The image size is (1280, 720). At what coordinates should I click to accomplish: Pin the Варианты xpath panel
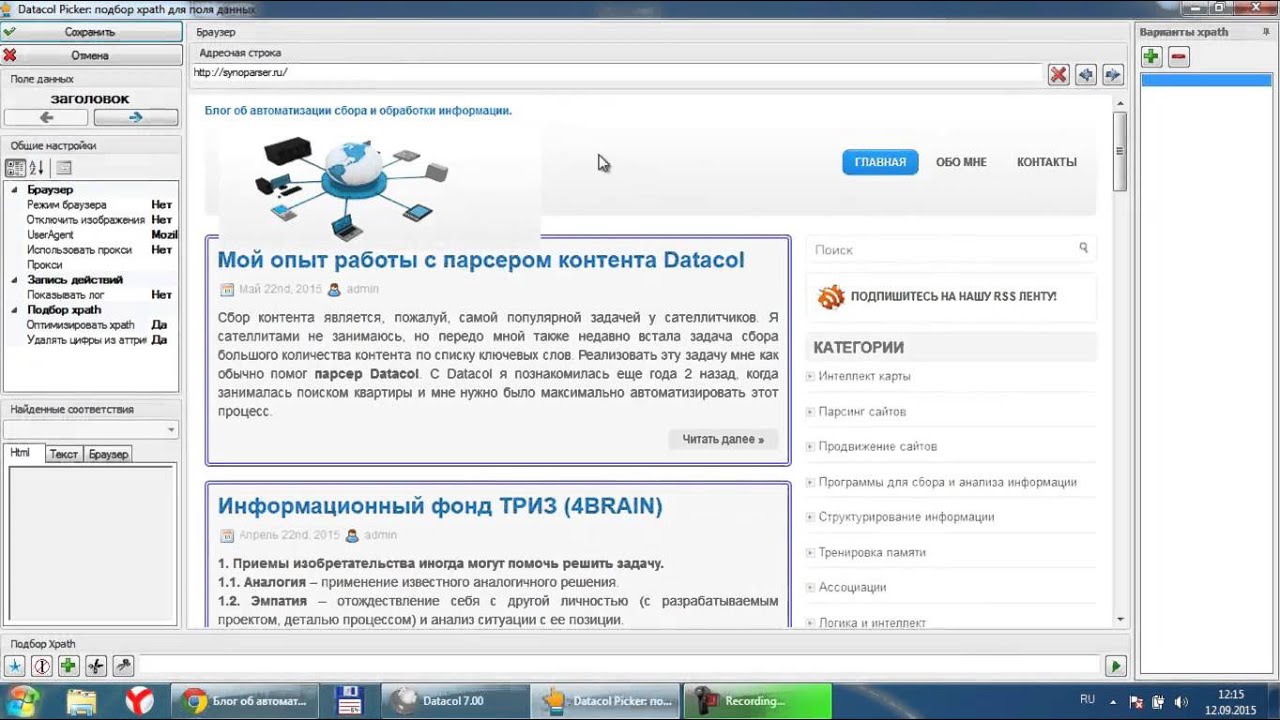pos(1266,32)
